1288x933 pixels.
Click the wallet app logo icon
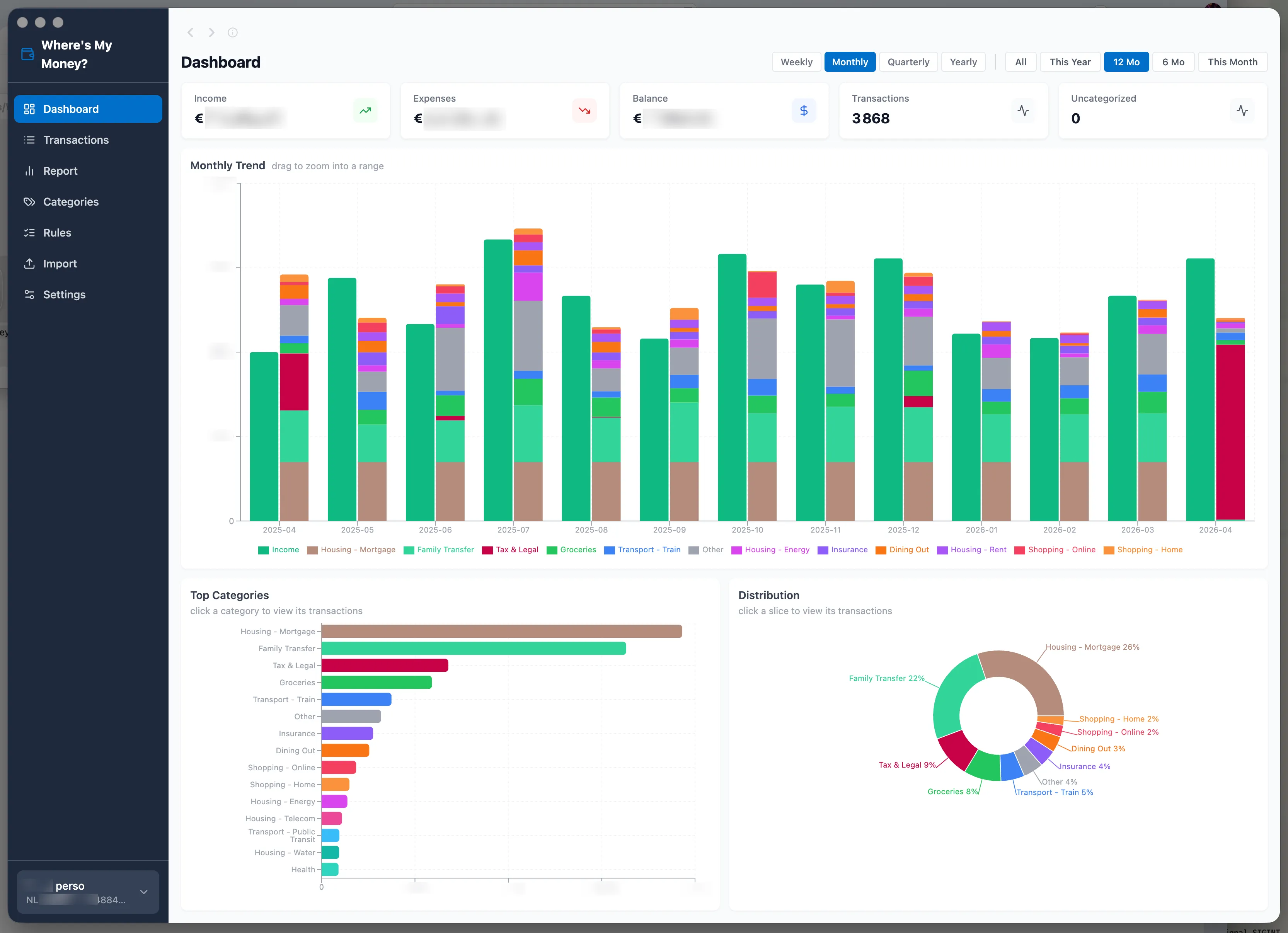pyautogui.click(x=27, y=54)
